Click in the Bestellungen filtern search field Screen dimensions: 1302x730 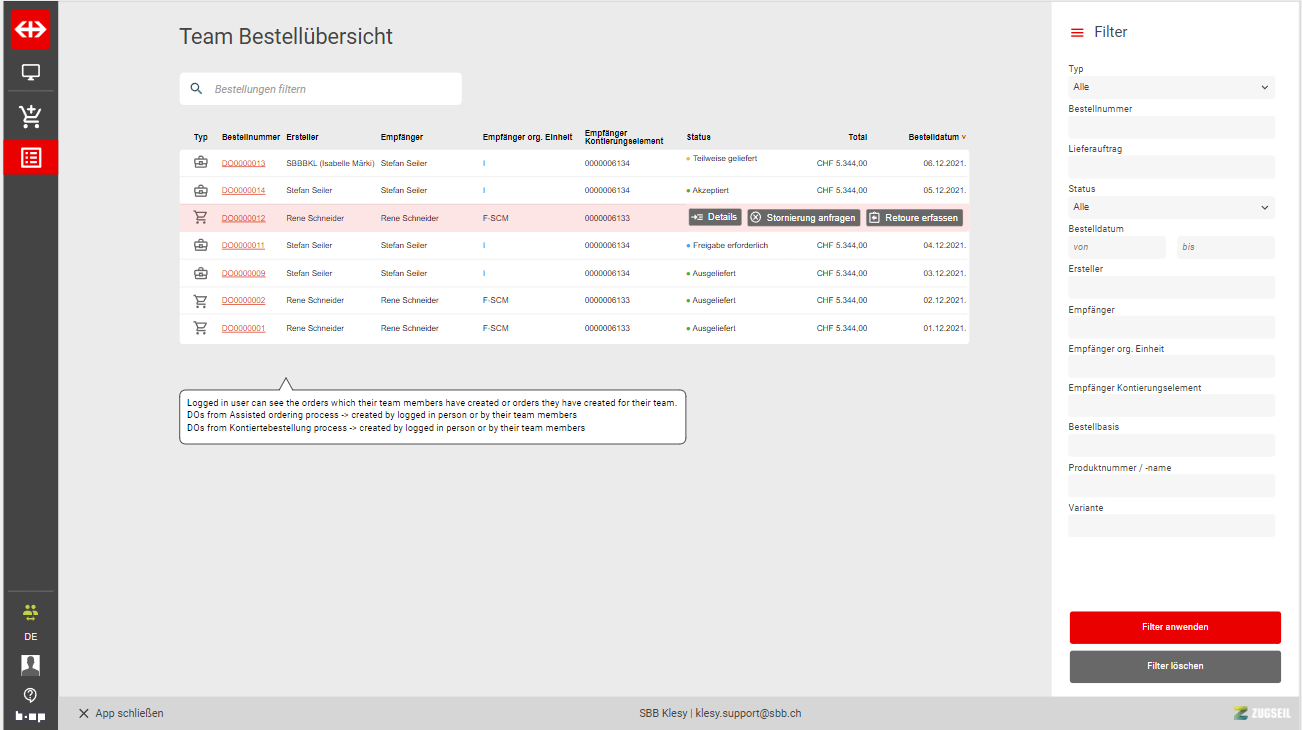click(x=330, y=89)
